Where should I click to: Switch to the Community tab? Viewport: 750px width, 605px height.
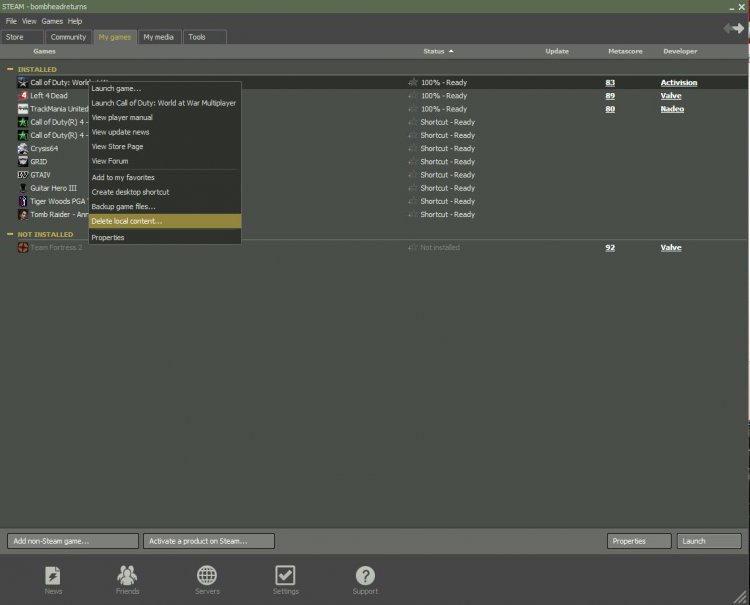[68, 37]
